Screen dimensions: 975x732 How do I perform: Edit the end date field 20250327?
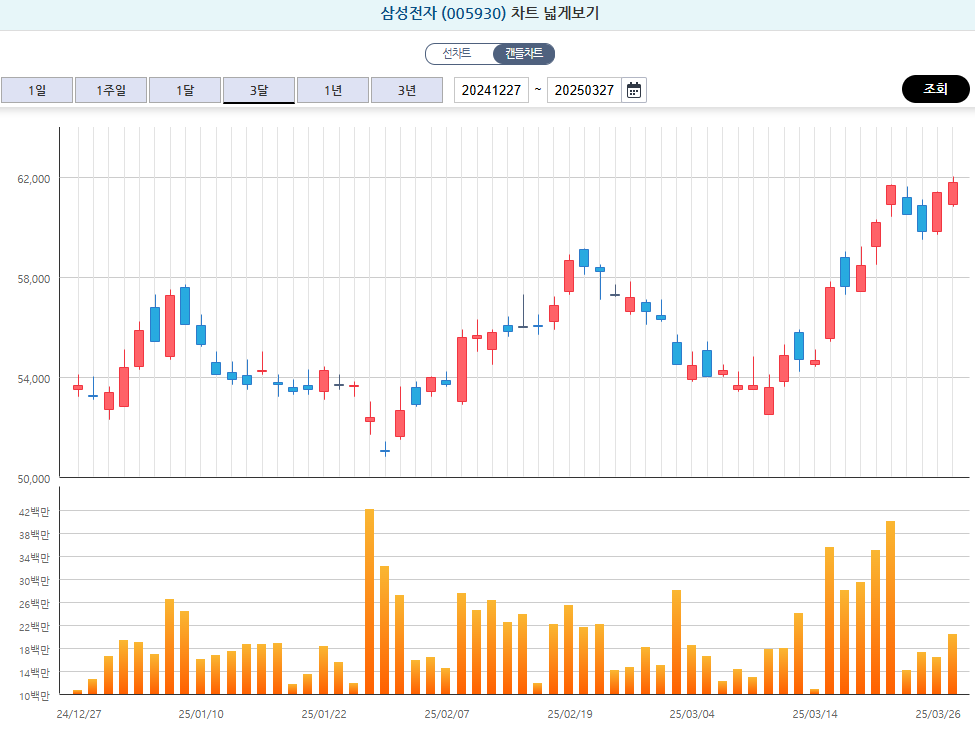tap(585, 90)
